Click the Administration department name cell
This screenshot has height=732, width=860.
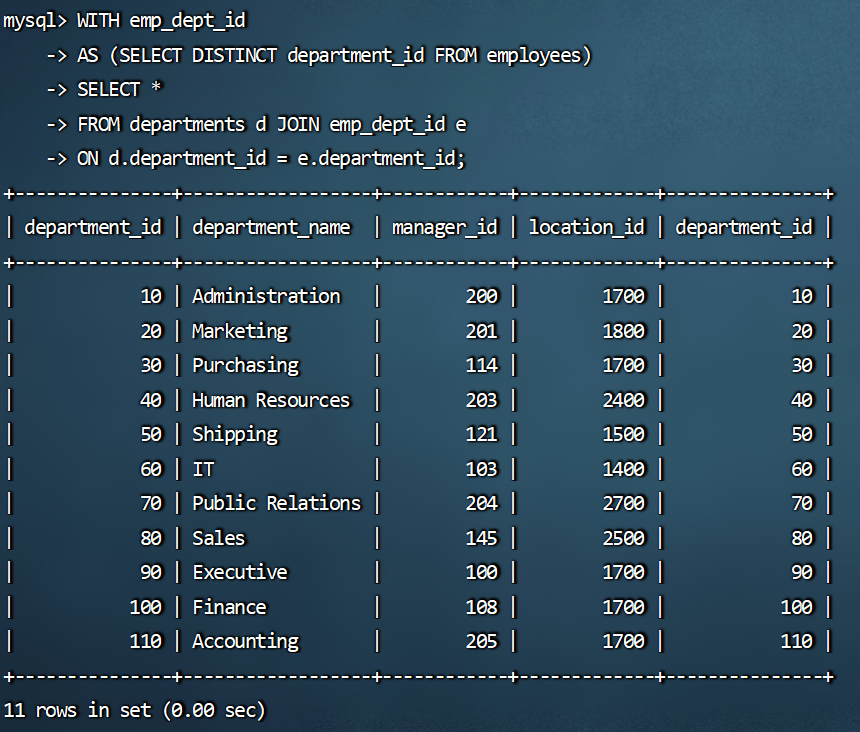(x=266, y=297)
